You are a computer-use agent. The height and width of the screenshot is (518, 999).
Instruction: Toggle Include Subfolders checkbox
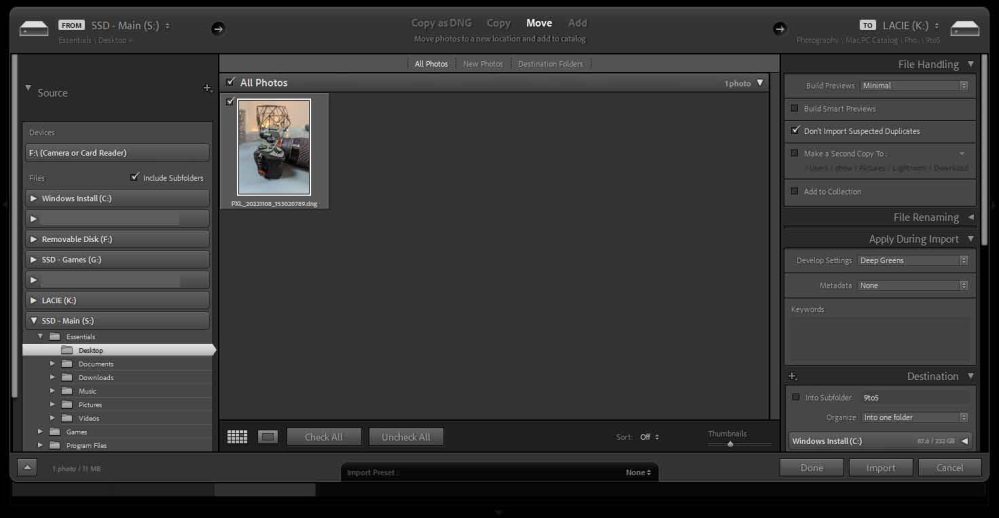135,178
